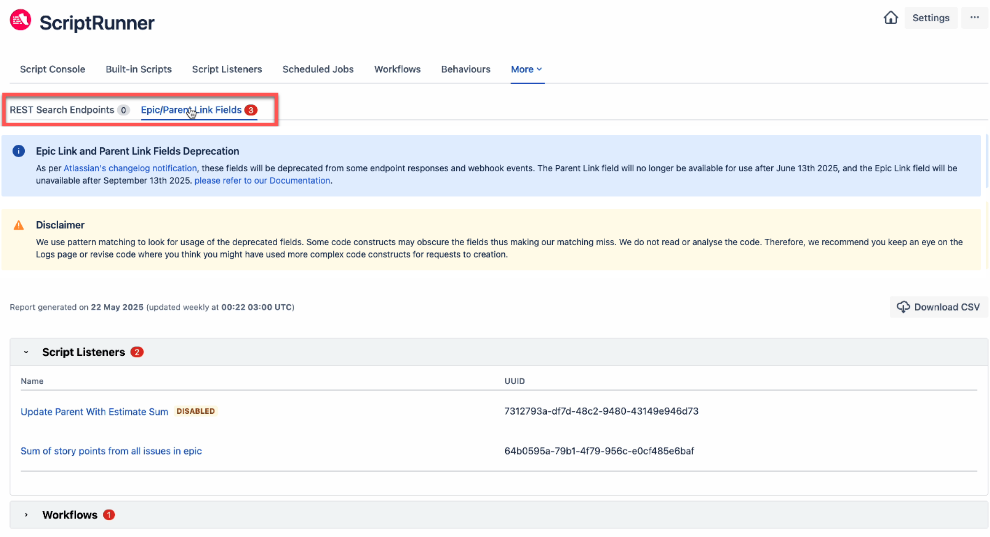The width and height of the screenshot is (990, 537).
Task: Click the count badge 0 on REST Search Endpoints
Action: [x=123, y=110]
